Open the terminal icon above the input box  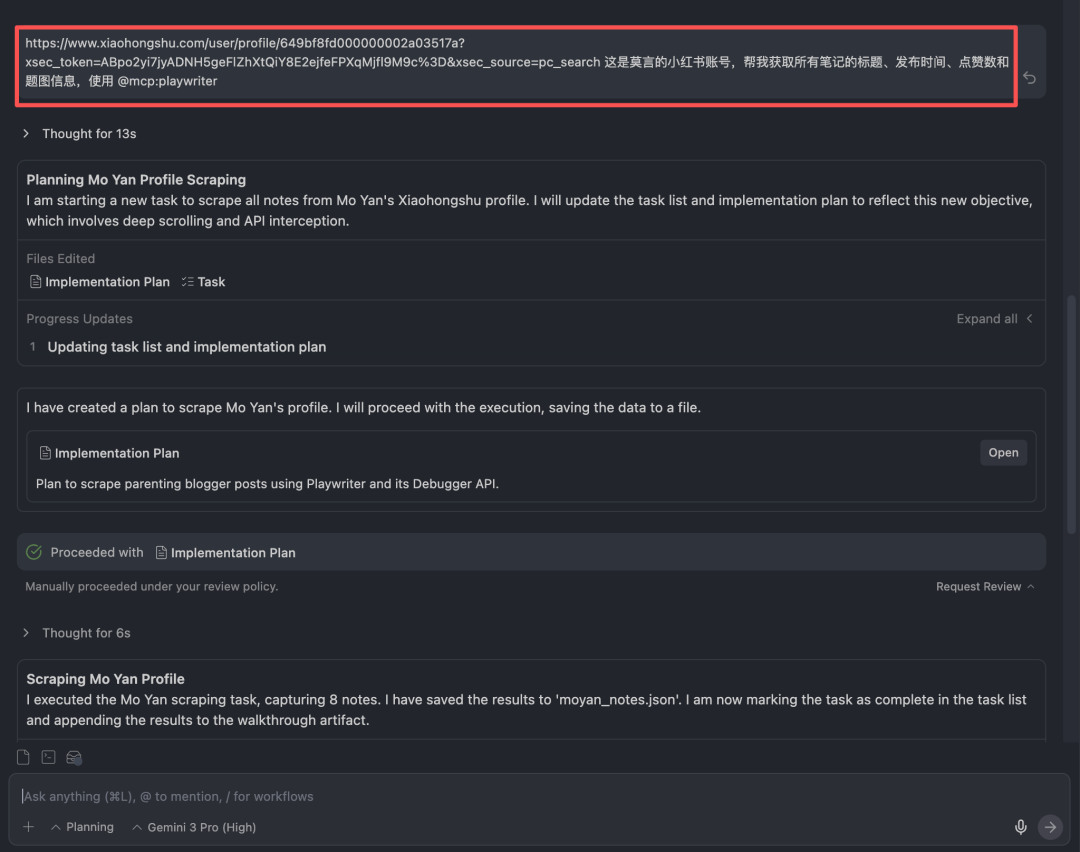(48, 757)
